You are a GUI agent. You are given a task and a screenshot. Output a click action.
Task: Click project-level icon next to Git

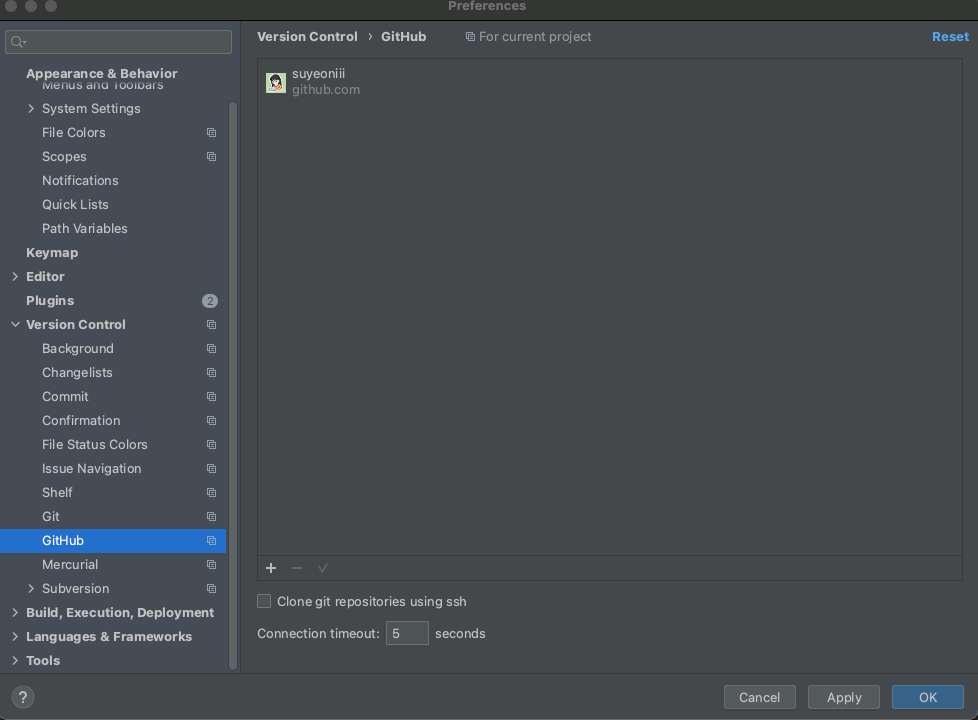211,517
